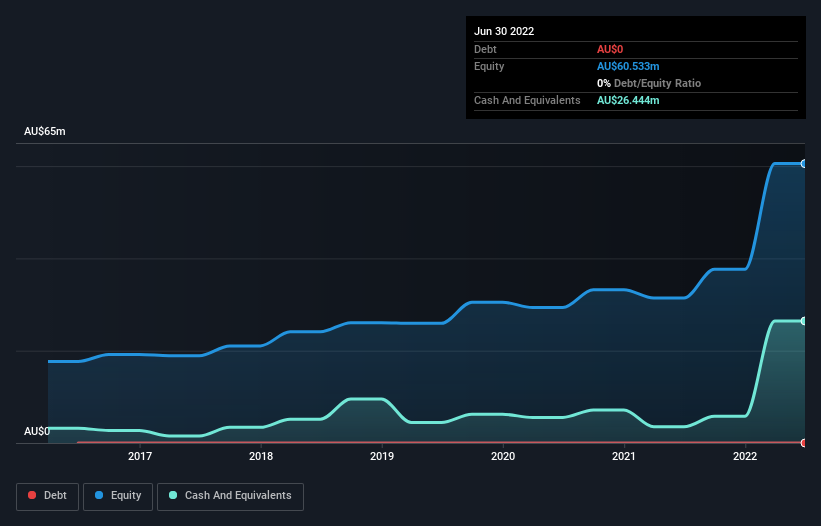Click the 2018 x-axis label
Screen dimensions: 821x526
(x=261, y=456)
